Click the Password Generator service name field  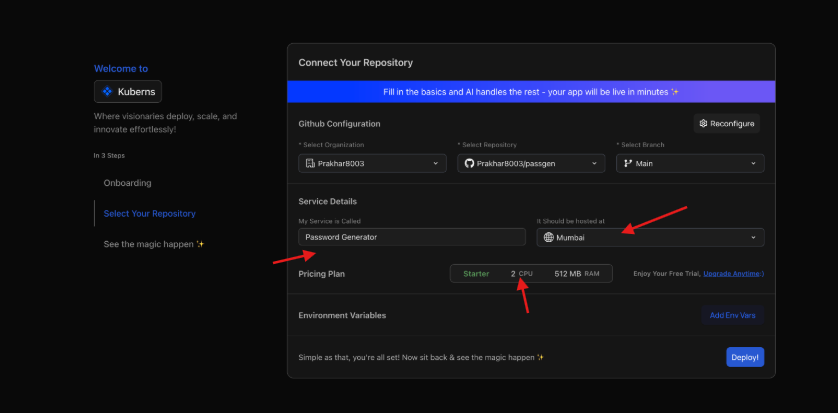pyautogui.click(x=411, y=237)
